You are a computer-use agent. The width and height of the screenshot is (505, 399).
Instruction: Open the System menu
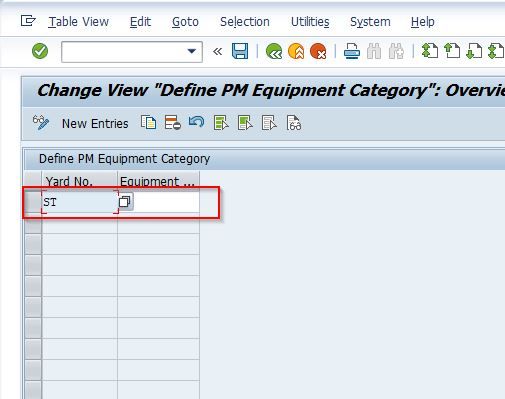(x=370, y=22)
